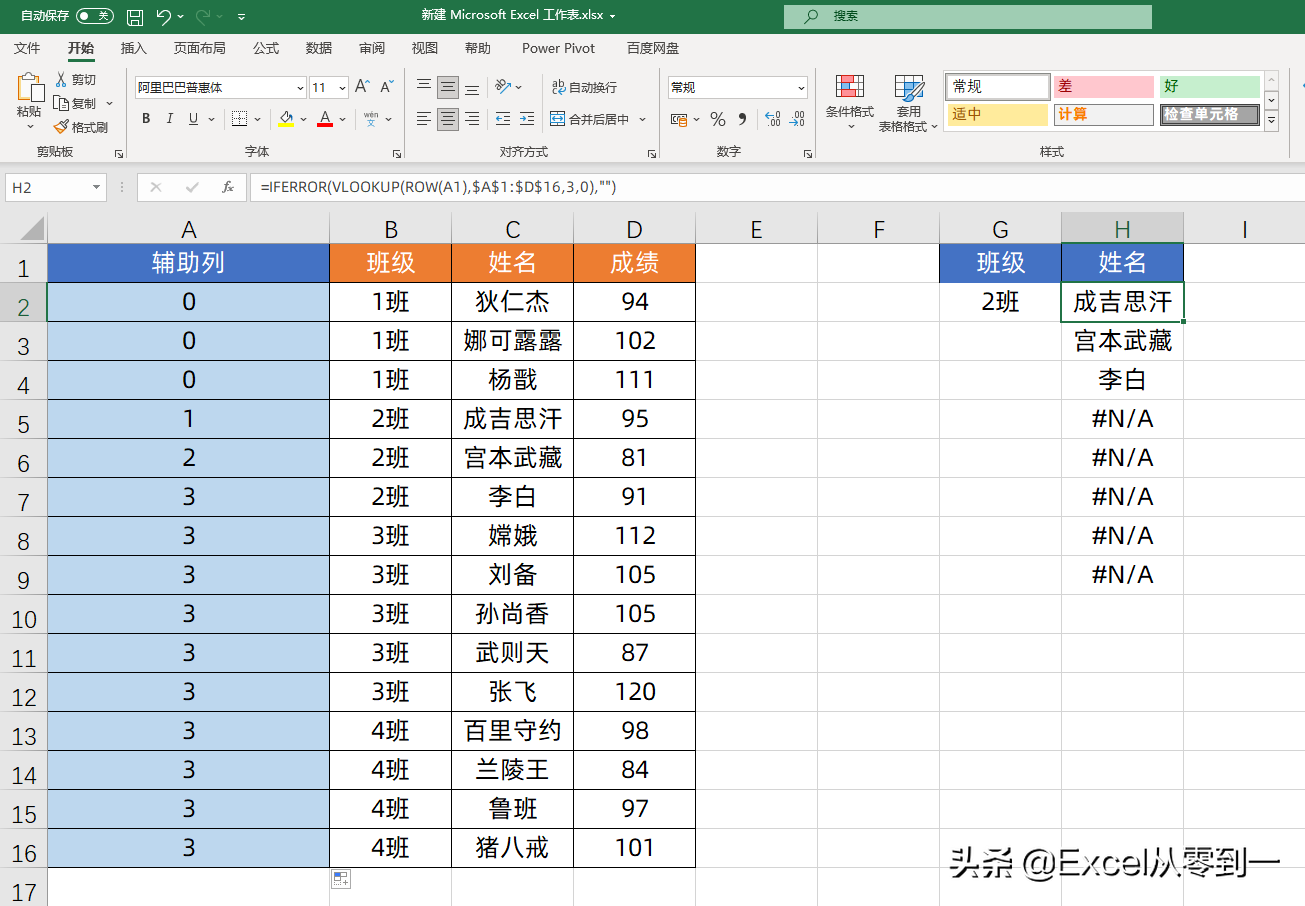The image size is (1305, 906).
Task: Toggle Bold formatting
Action: [146, 119]
